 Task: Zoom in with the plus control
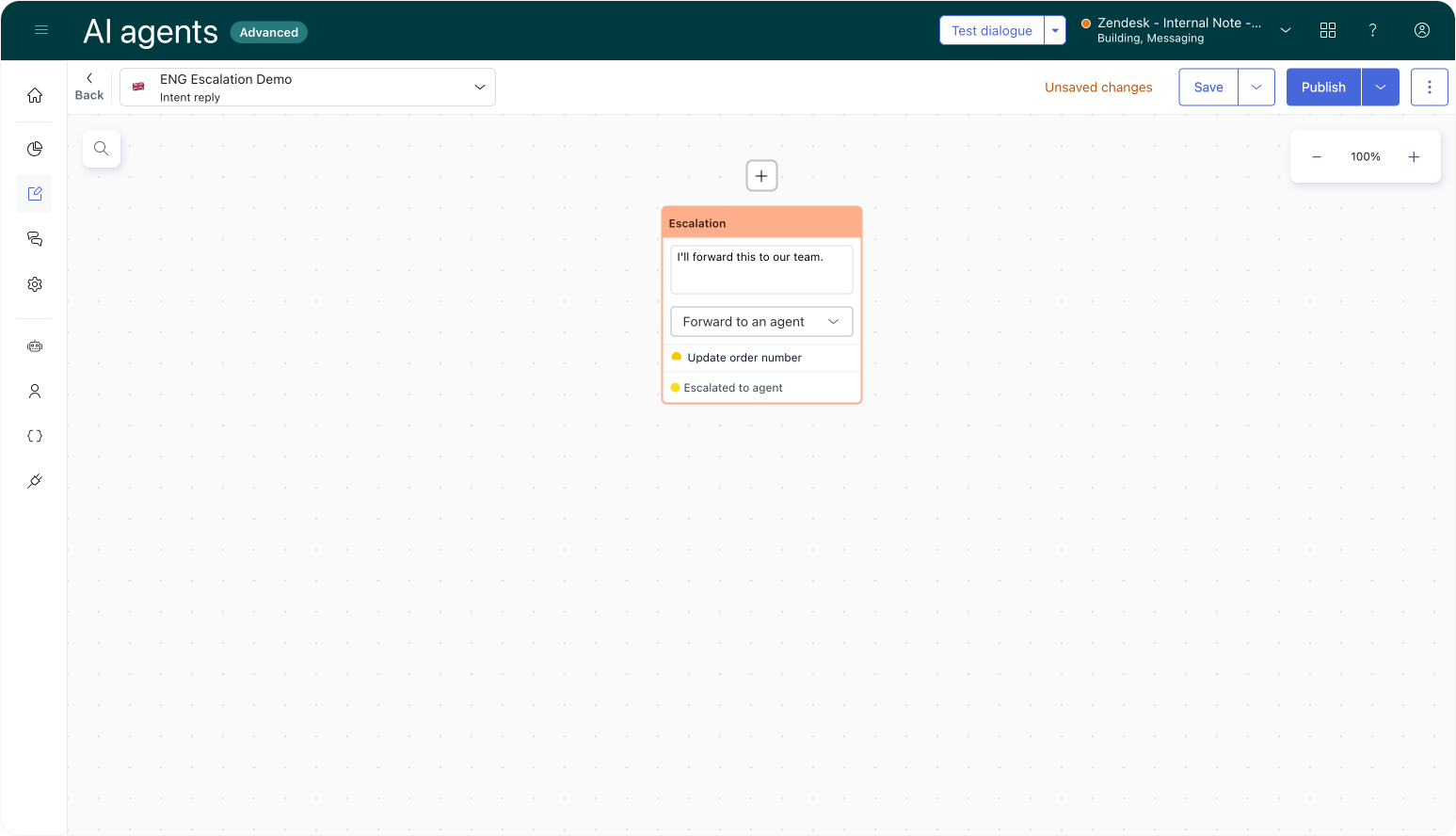pyautogui.click(x=1414, y=157)
